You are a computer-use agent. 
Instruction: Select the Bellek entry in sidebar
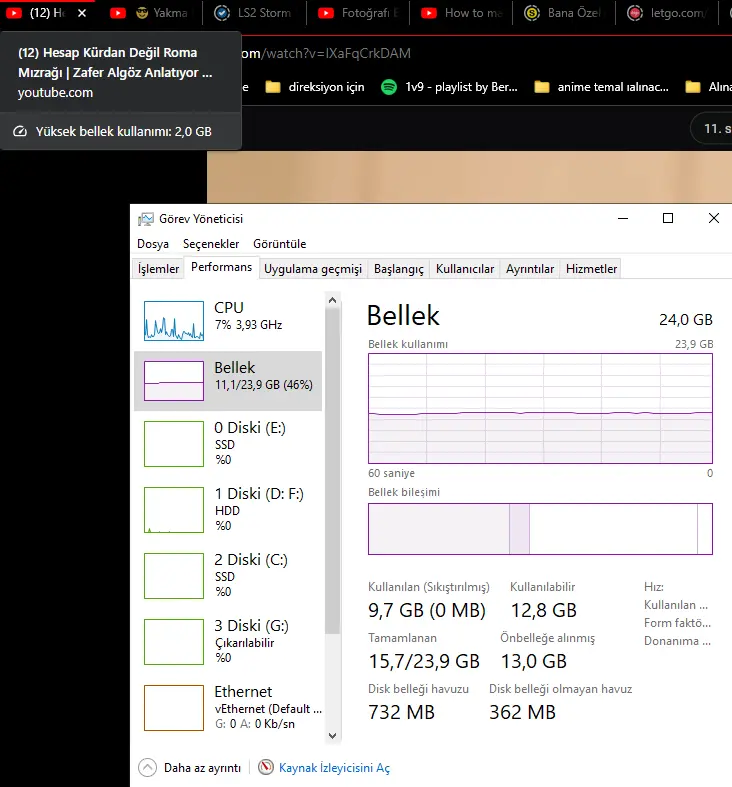[228, 381]
